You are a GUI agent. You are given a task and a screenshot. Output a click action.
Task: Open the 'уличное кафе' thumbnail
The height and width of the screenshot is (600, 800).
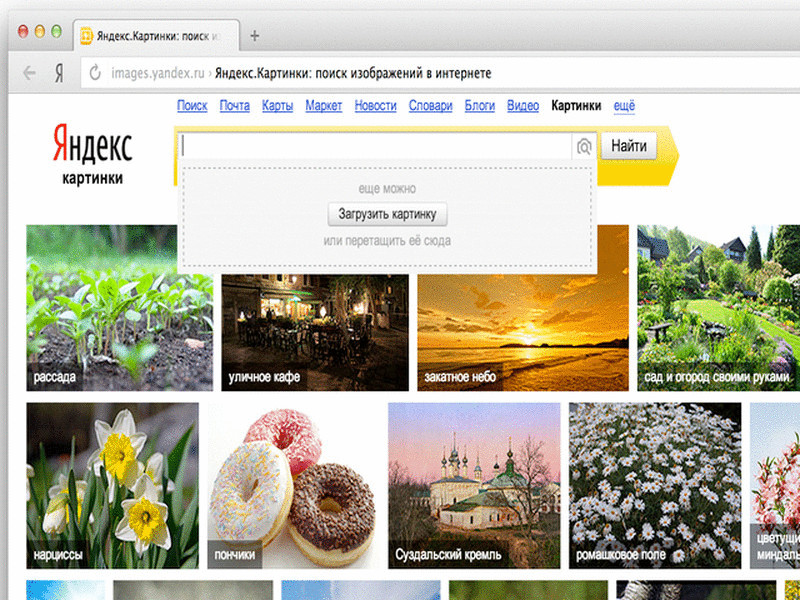pyautogui.click(x=315, y=333)
